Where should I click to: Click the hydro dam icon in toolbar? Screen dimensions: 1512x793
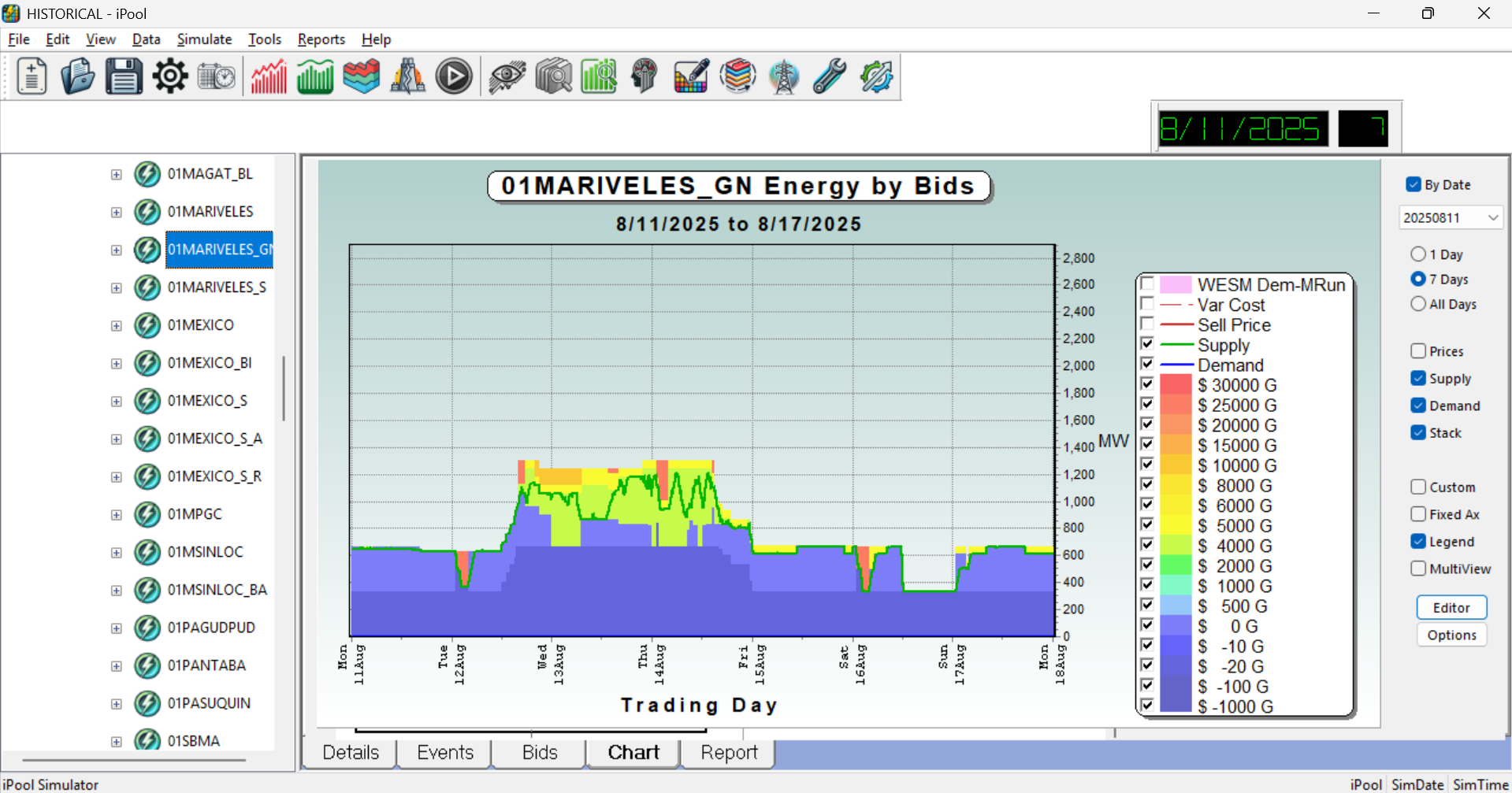point(407,77)
